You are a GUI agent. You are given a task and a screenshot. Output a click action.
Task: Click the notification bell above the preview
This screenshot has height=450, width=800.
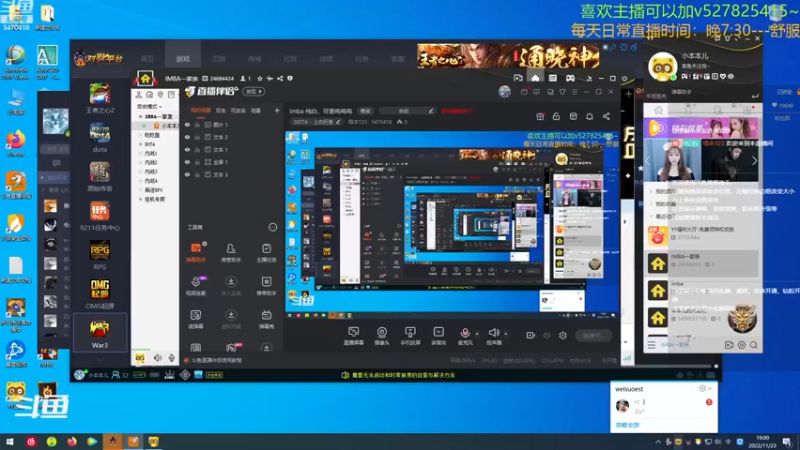(x=589, y=116)
